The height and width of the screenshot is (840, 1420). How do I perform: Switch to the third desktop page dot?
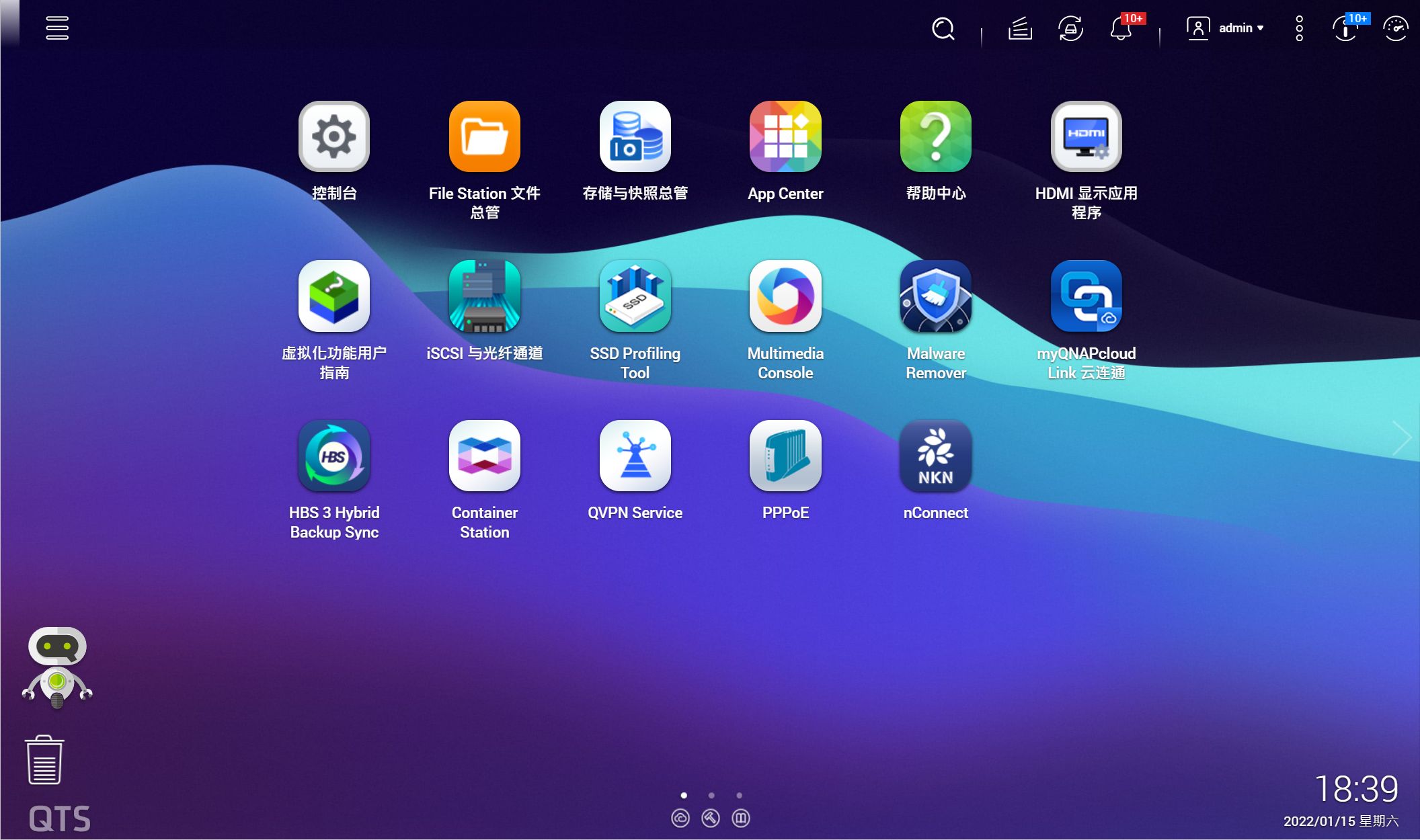click(739, 796)
